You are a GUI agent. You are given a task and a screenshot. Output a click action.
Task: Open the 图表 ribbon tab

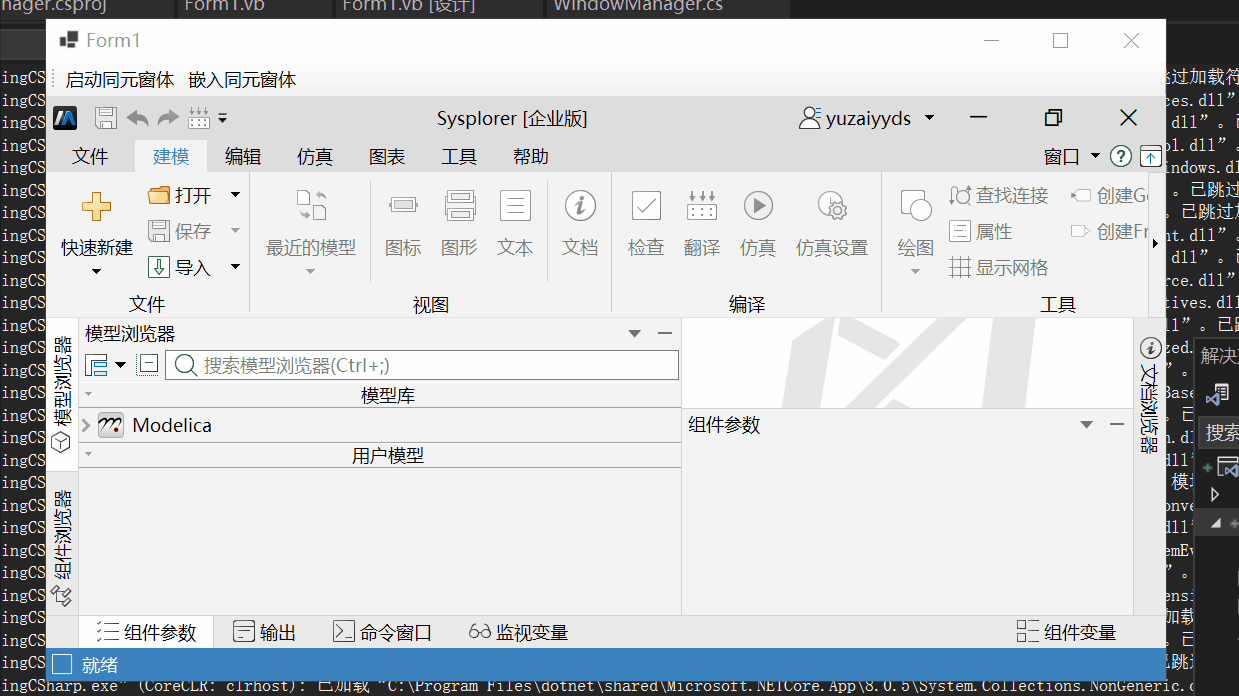pos(387,157)
